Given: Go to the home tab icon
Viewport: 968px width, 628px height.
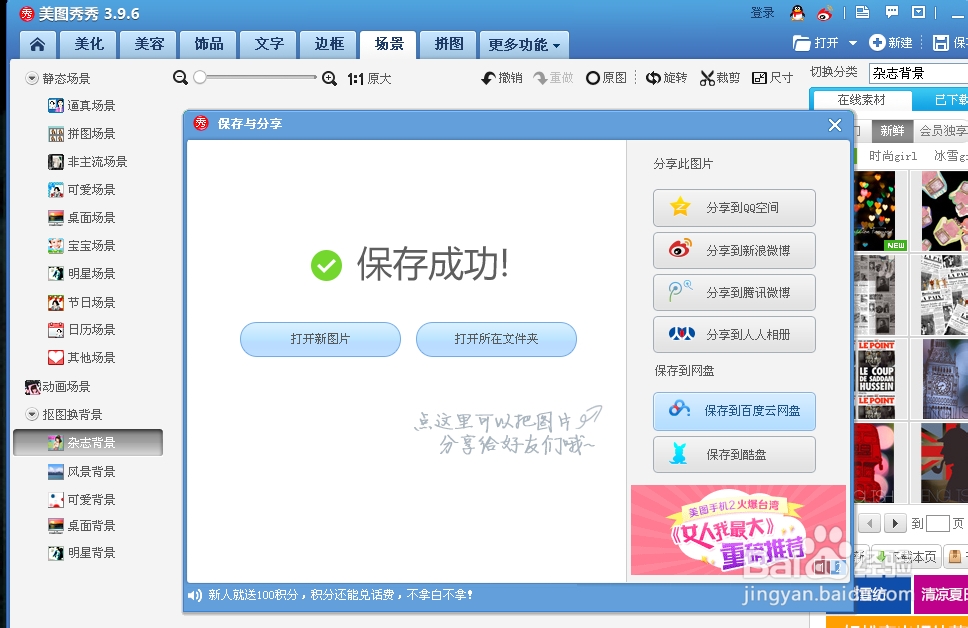Looking at the screenshot, I should (x=38, y=44).
